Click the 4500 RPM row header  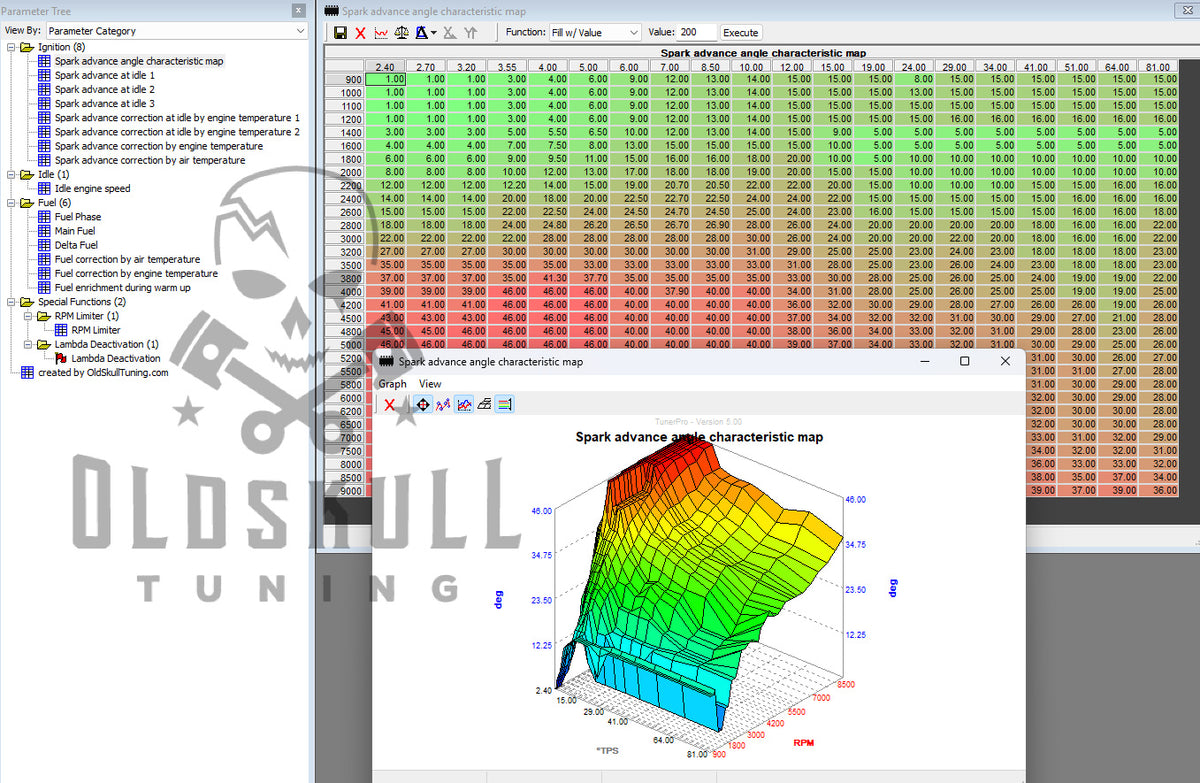(x=344, y=318)
